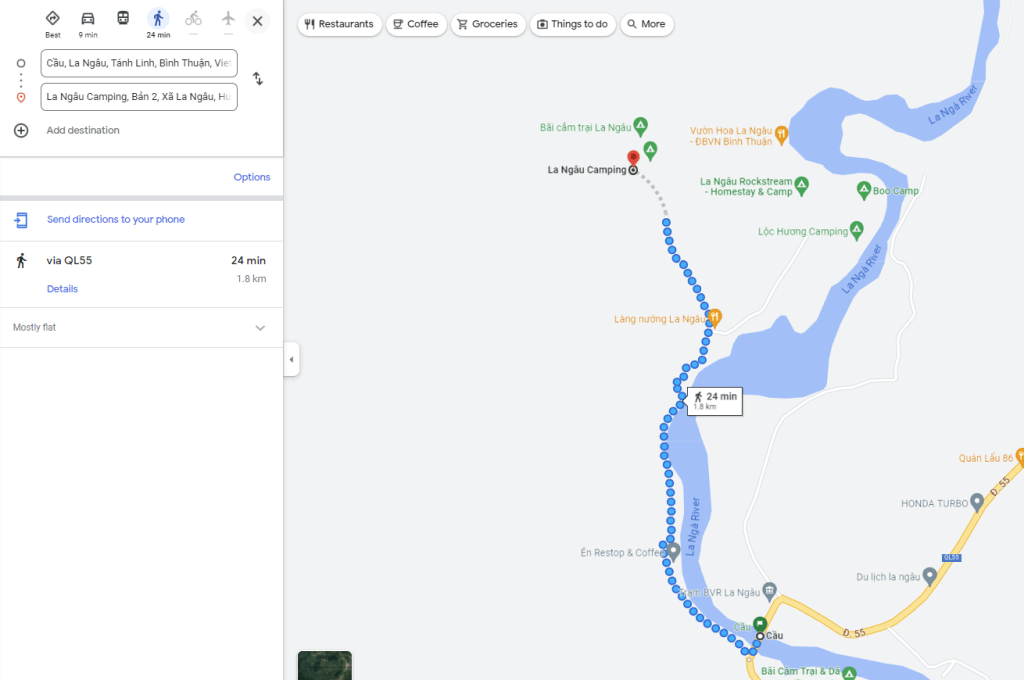Image resolution: width=1024 pixels, height=680 pixels.
Task: Open the More categories chip
Action: tap(646, 24)
